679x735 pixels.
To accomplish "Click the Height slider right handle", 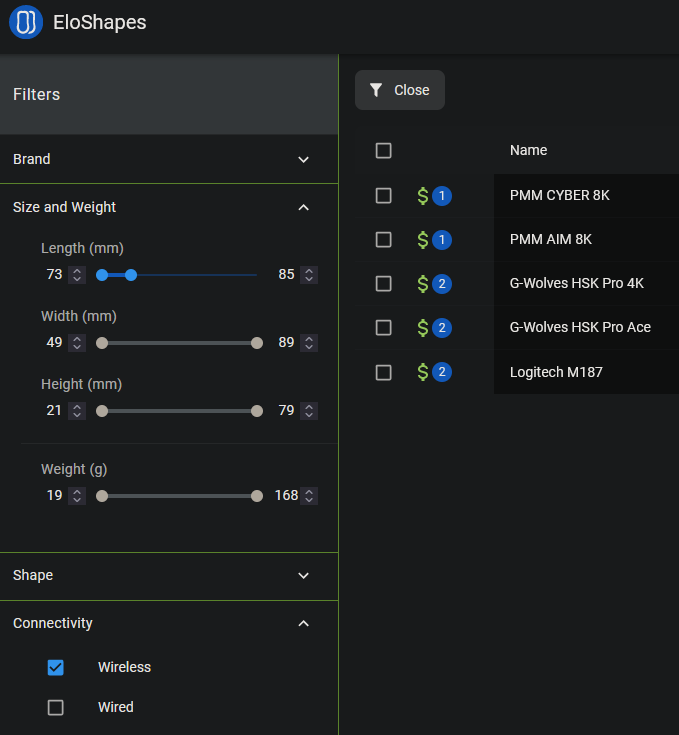I will [x=257, y=411].
